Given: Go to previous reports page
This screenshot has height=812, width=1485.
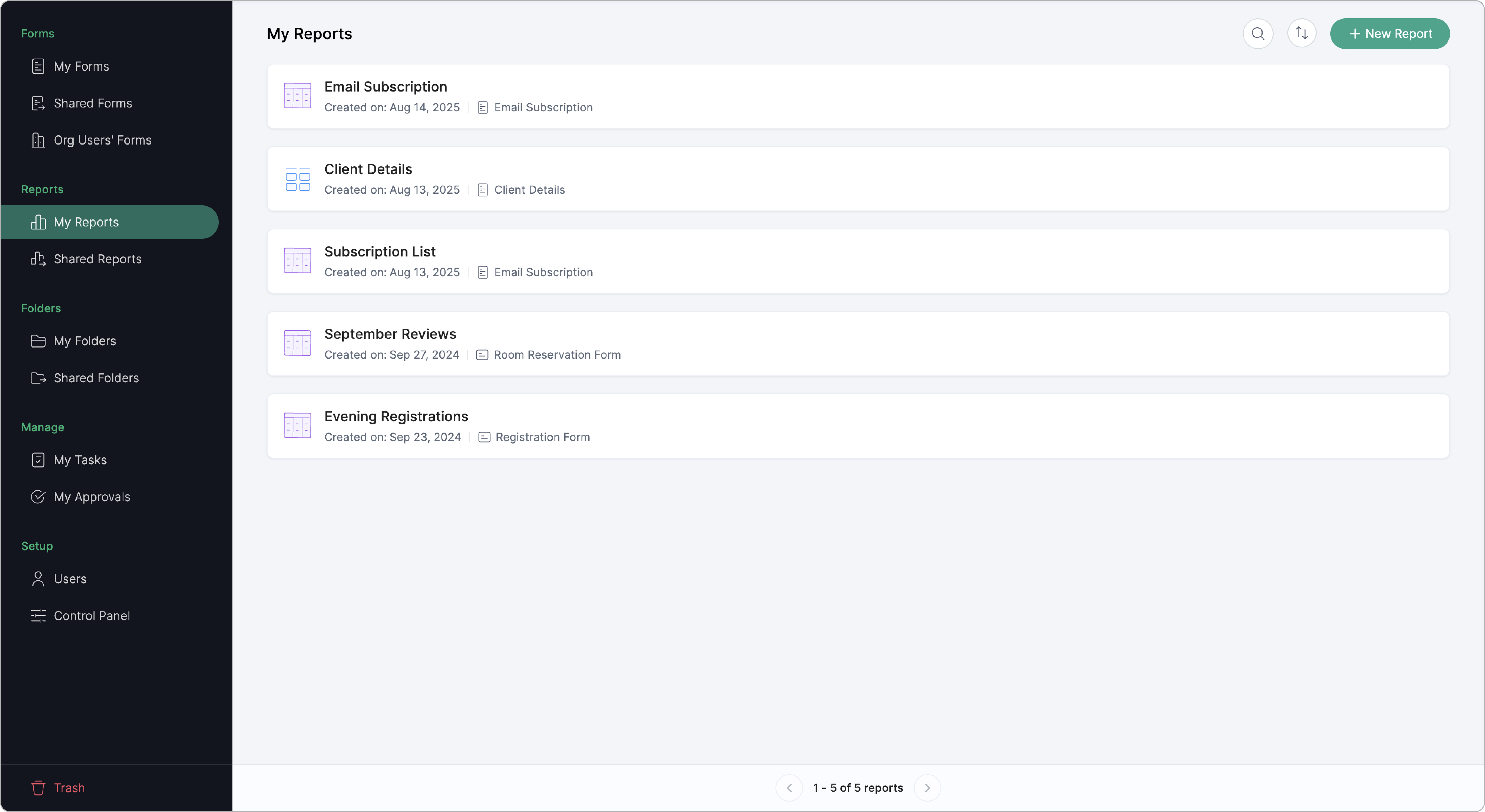Looking at the screenshot, I should pos(789,788).
